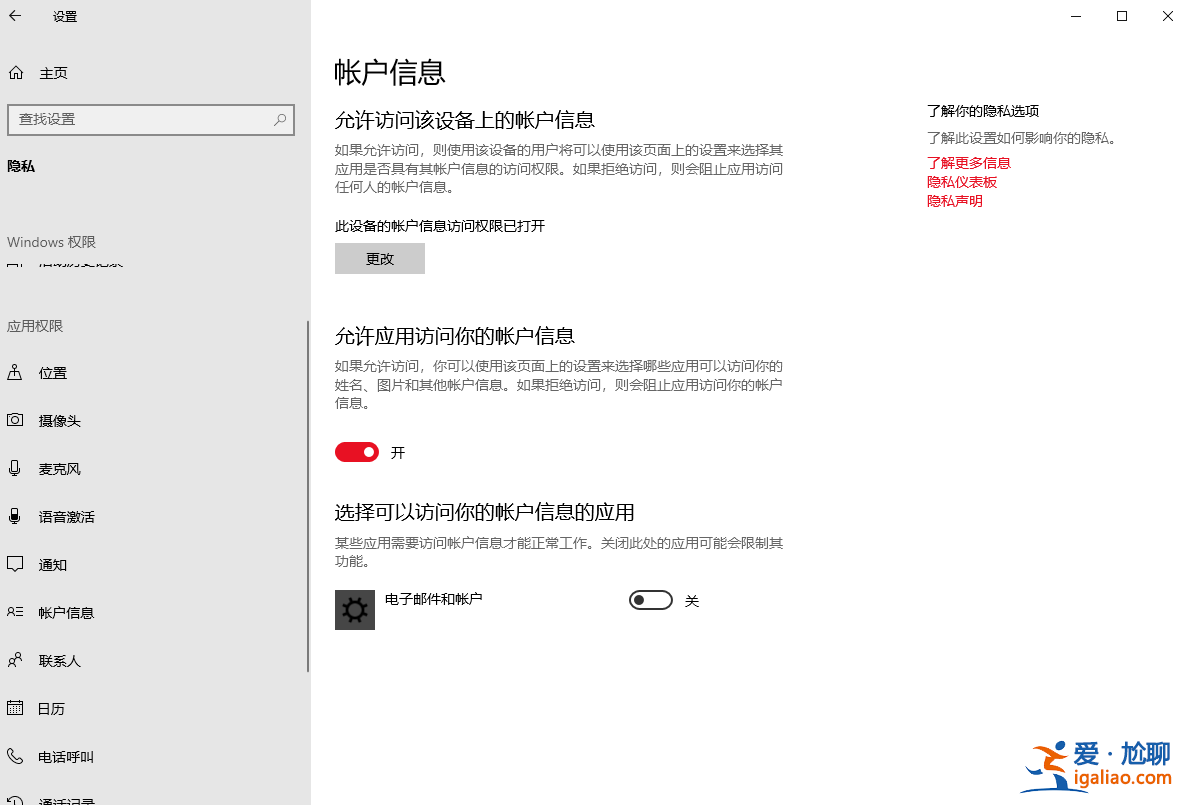Open the 了解更多信息 link
Screen dimensions: 1184x805
[x=967, y=162]
